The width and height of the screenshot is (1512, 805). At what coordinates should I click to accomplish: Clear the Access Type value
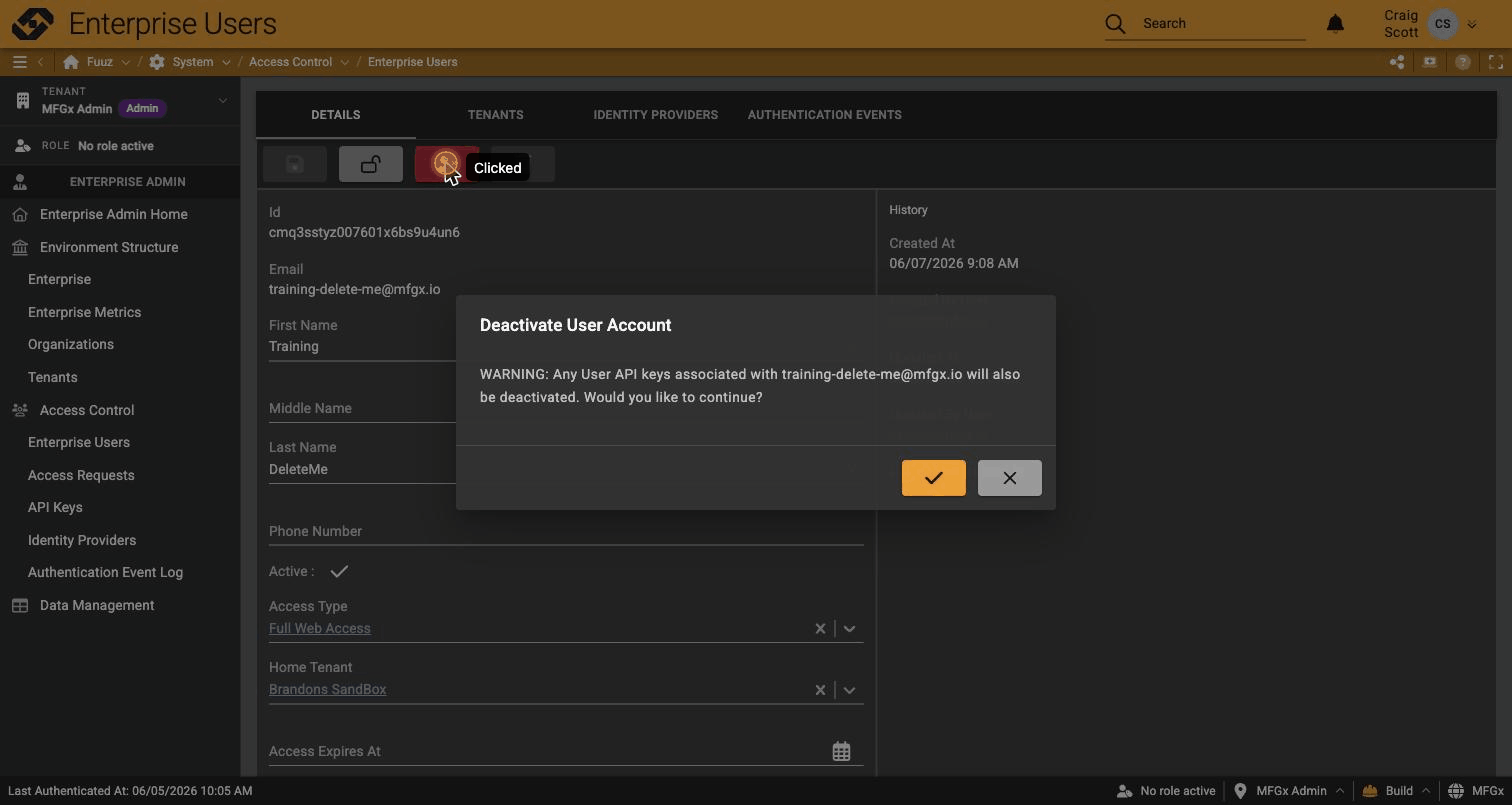pos(820,629)
